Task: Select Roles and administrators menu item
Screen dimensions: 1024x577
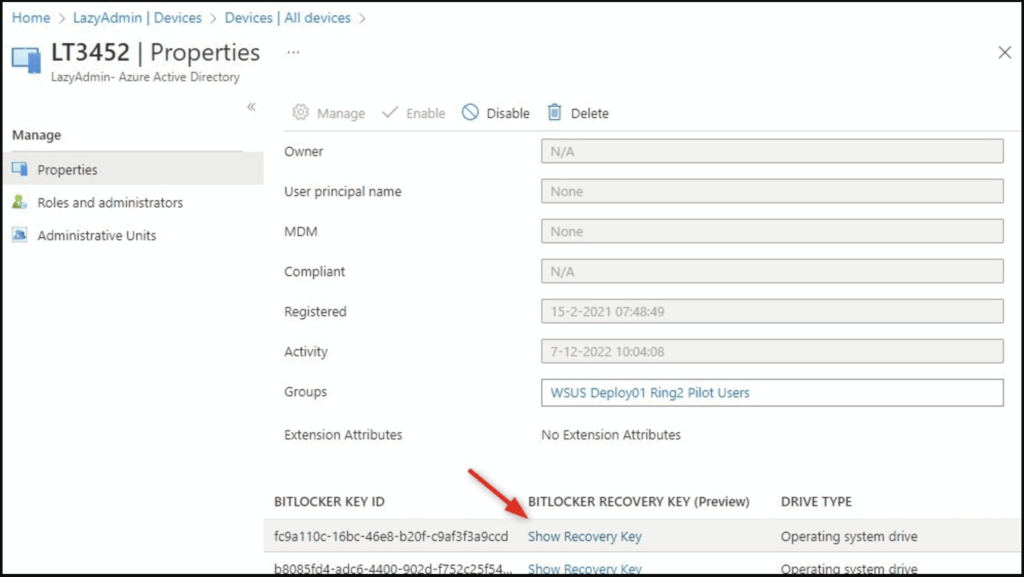Action: pos(110,202)
